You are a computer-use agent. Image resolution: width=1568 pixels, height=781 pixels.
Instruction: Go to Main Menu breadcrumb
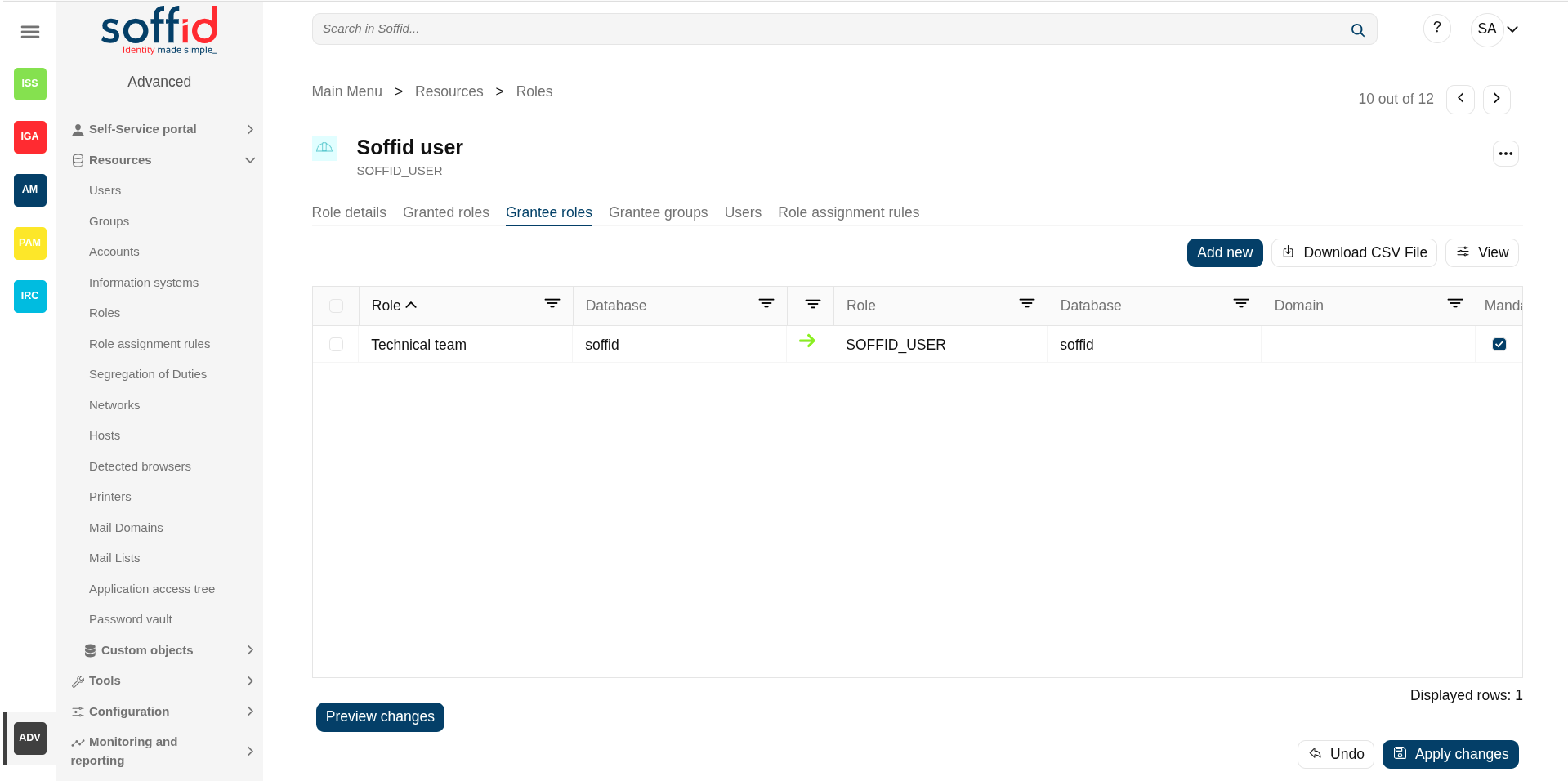(347, 91)
